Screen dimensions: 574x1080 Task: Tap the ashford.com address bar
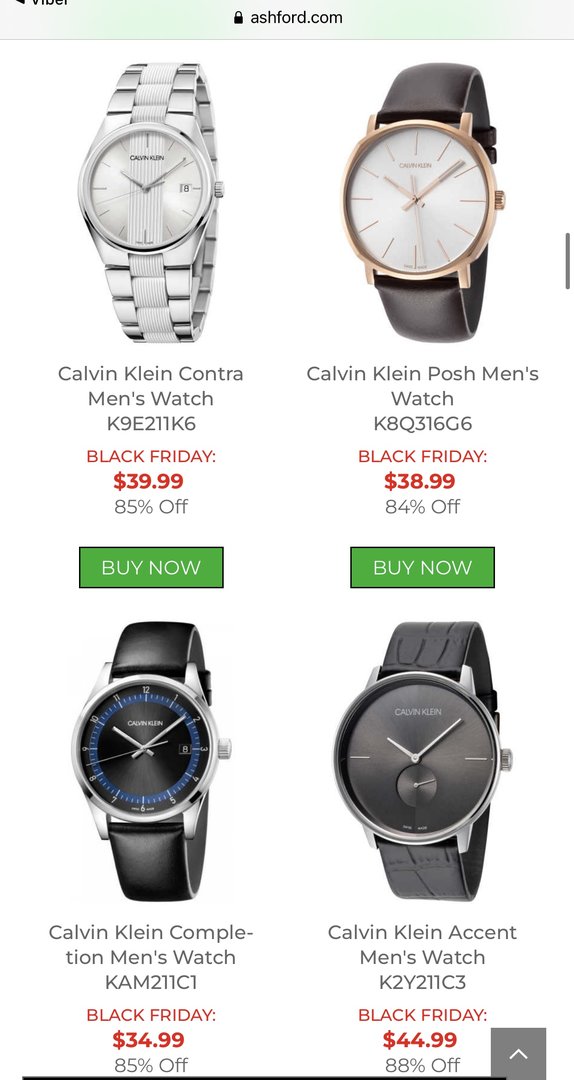[x=287, y=18]
